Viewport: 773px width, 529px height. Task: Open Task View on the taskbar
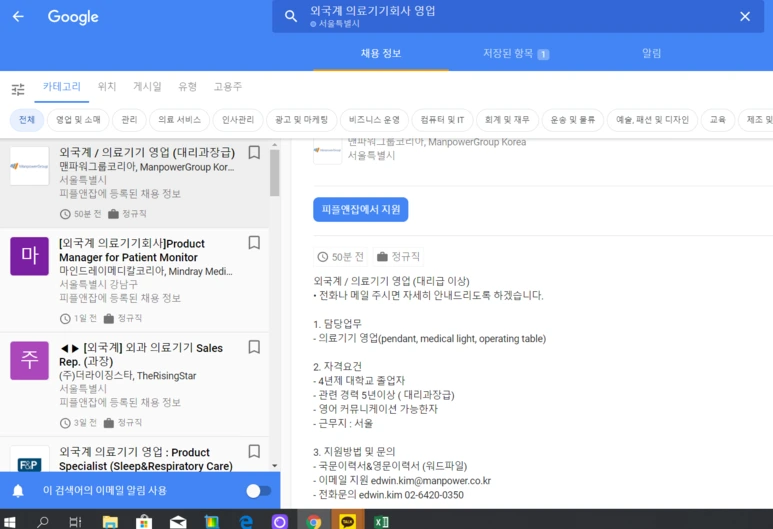click(x=75, y=521)
